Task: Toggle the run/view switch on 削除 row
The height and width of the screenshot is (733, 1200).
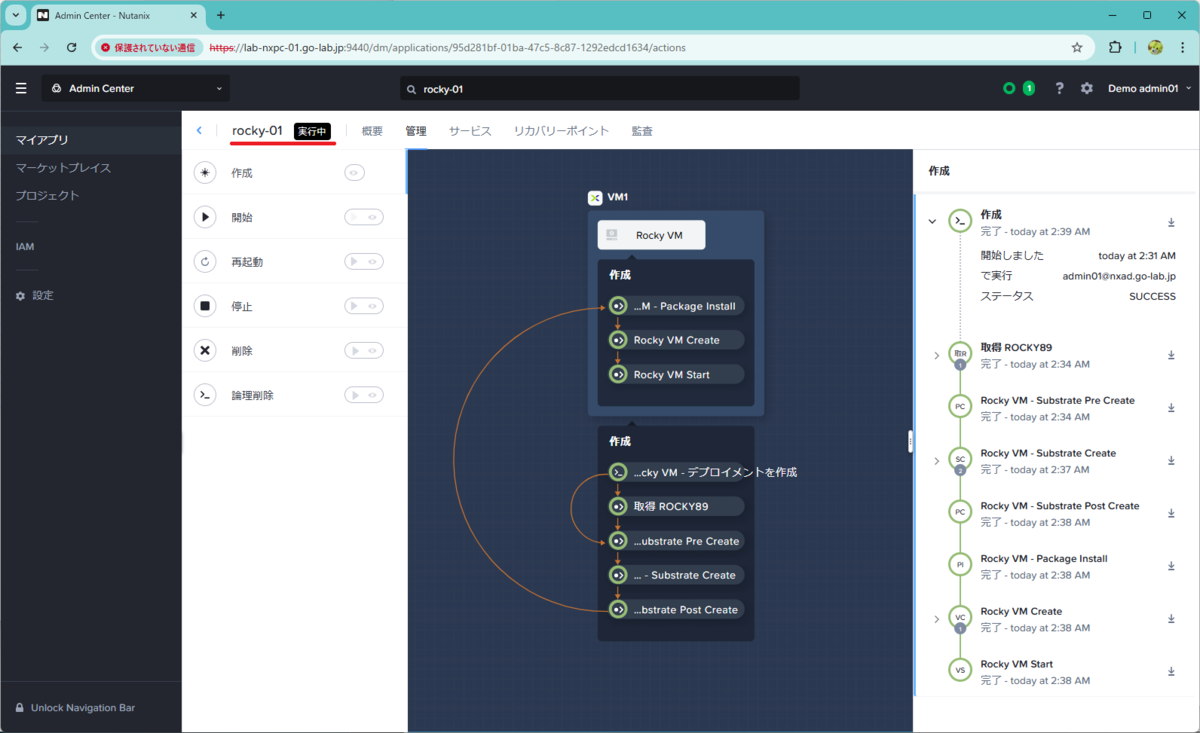Action: tap(364, 351)
